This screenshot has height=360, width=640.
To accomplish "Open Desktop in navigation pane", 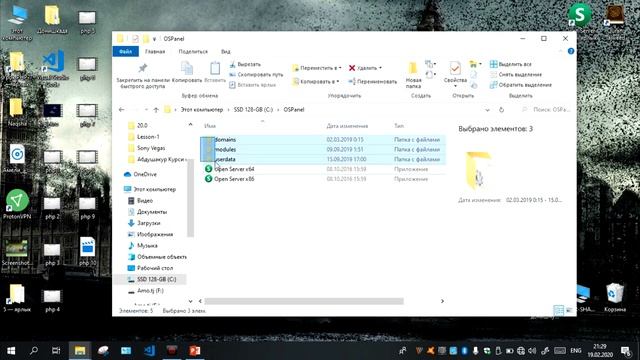I will (x=155, y=268).
